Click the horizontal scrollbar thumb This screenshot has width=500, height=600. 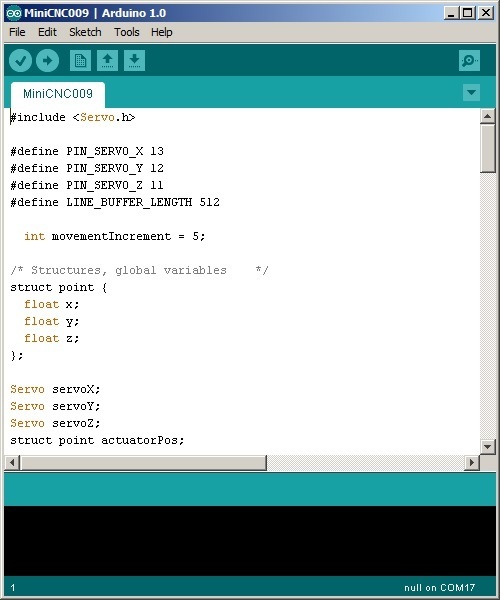[143, 463]
